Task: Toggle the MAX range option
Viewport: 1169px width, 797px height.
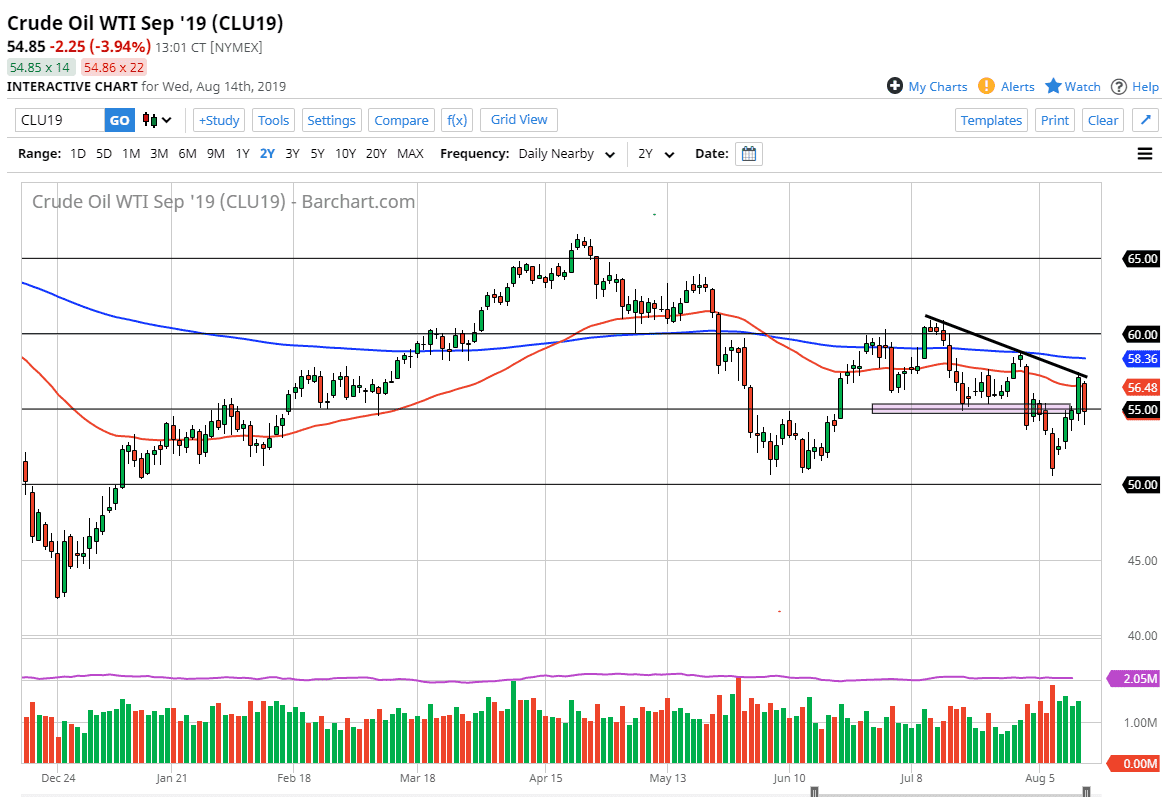Action: pos(410,153)
